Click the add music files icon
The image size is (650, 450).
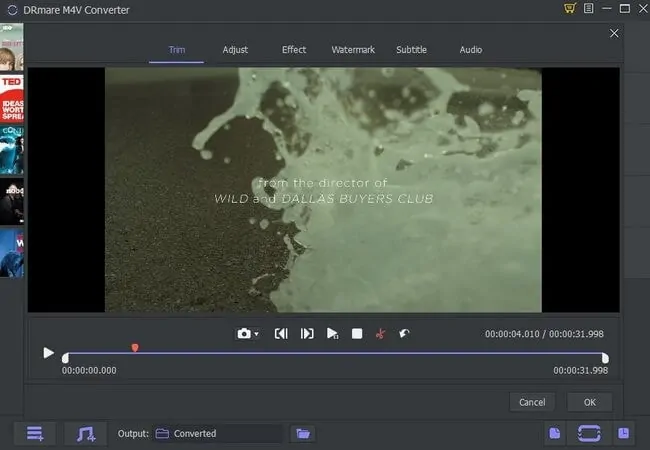pyautogui.click(x=86, y=433)
